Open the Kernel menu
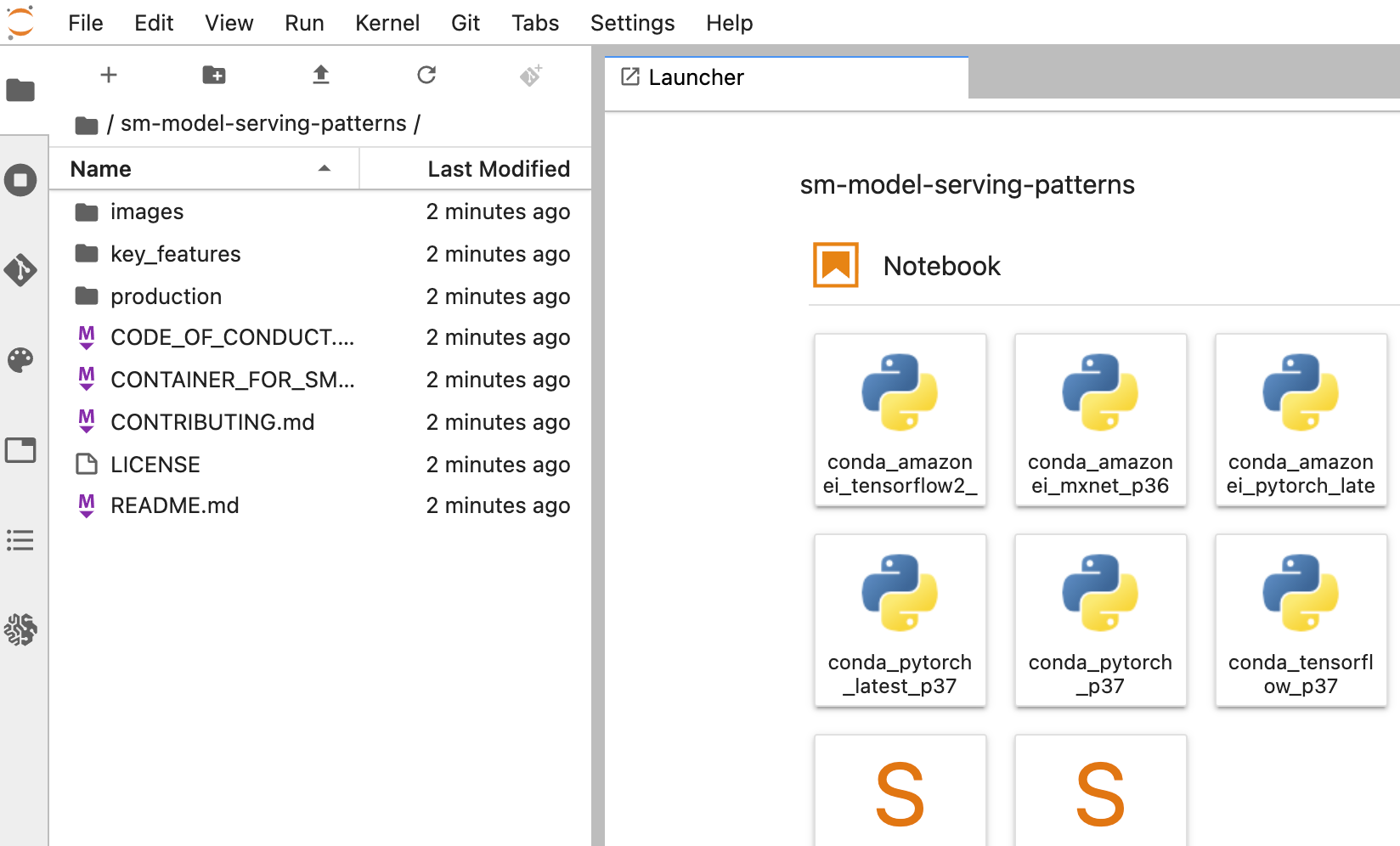 (x=387, y=23)
